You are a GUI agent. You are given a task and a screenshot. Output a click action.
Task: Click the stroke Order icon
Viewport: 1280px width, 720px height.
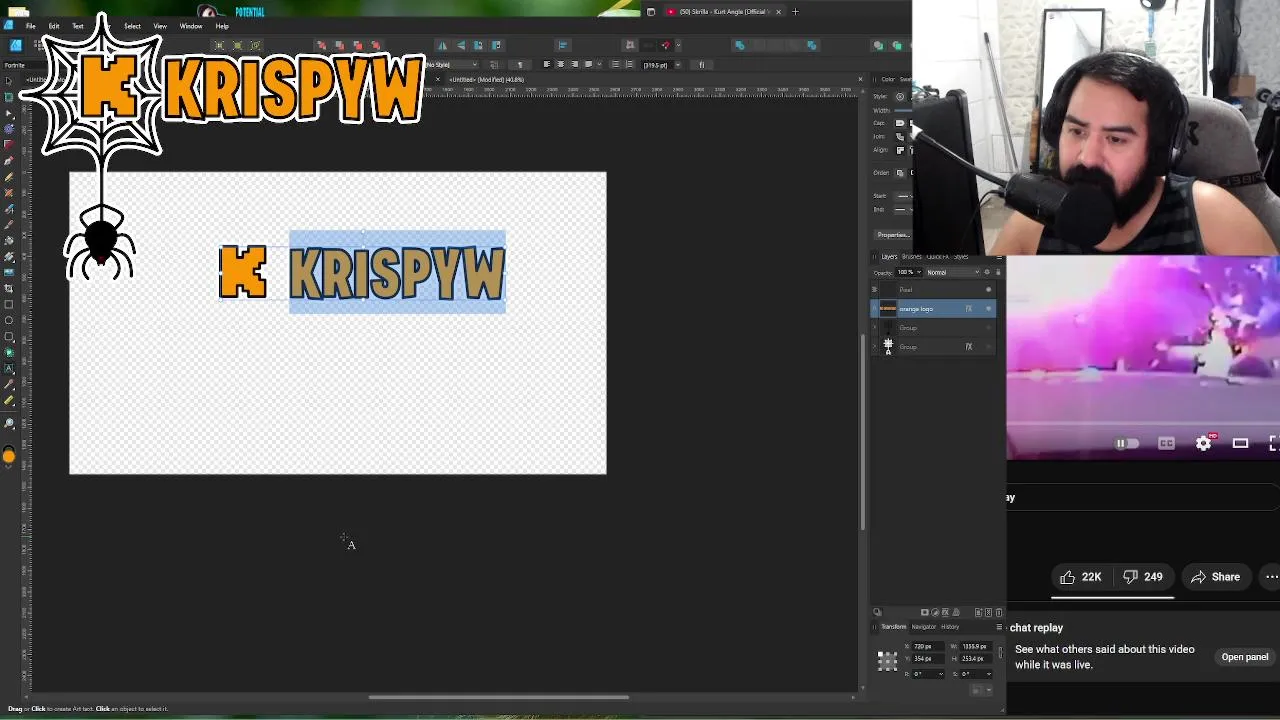click(899, 173)
